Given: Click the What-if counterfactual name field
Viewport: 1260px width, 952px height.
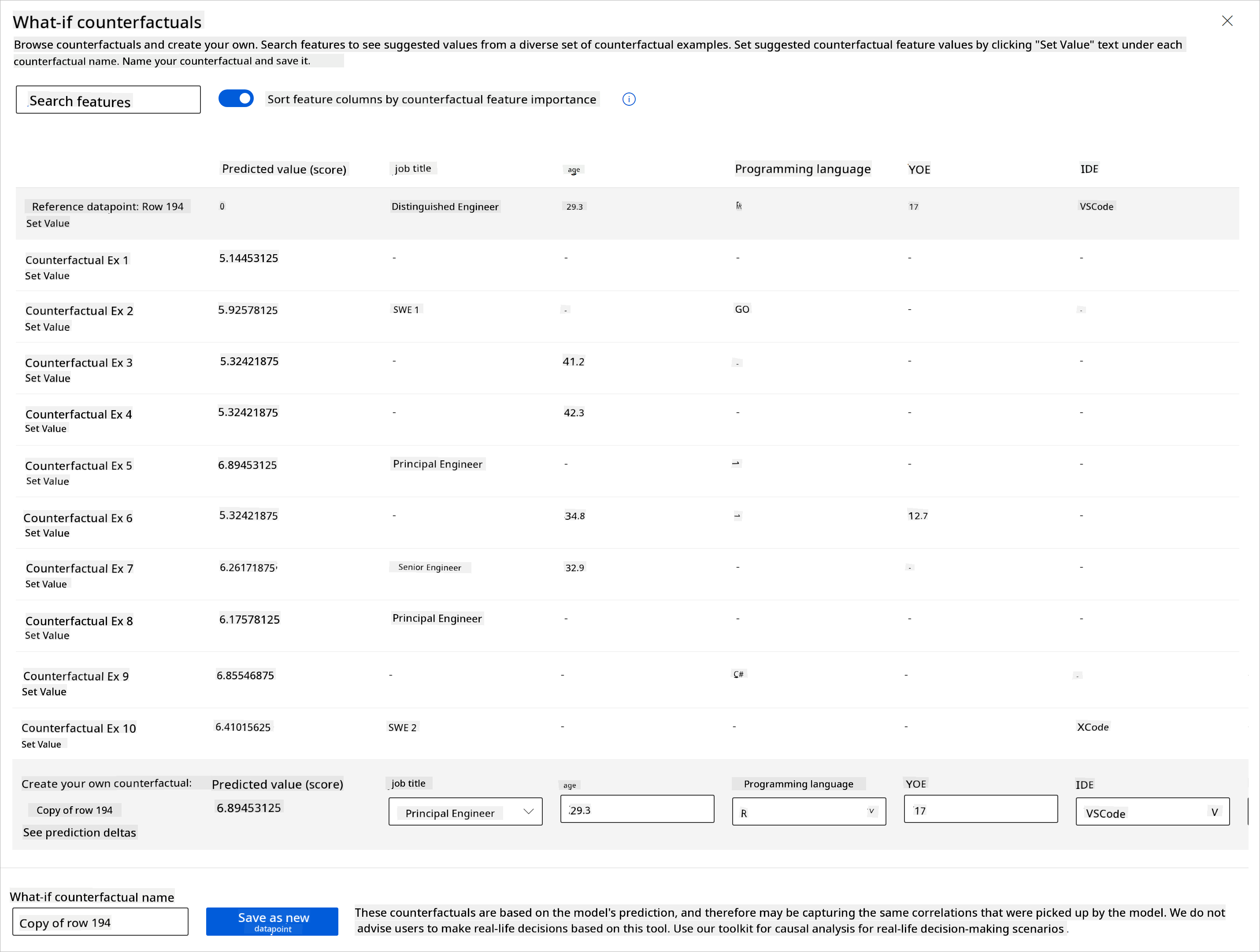Looking at the screenshot, I should tap(100, 922).
